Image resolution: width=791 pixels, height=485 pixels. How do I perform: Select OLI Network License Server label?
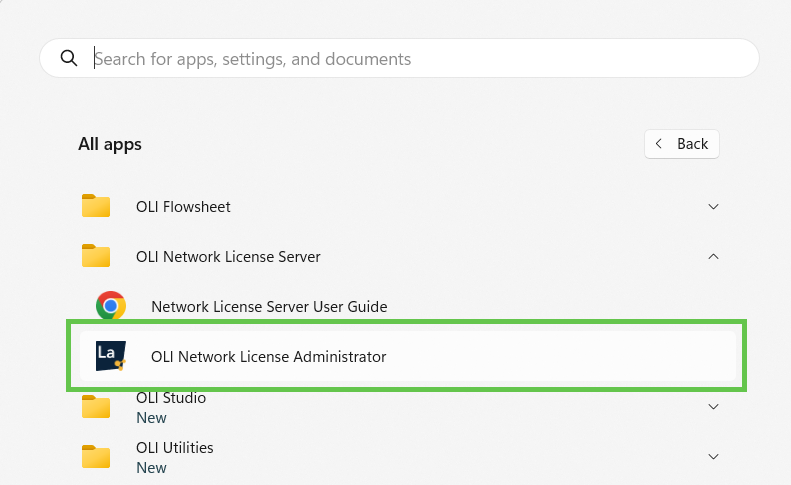coord(228,256)
